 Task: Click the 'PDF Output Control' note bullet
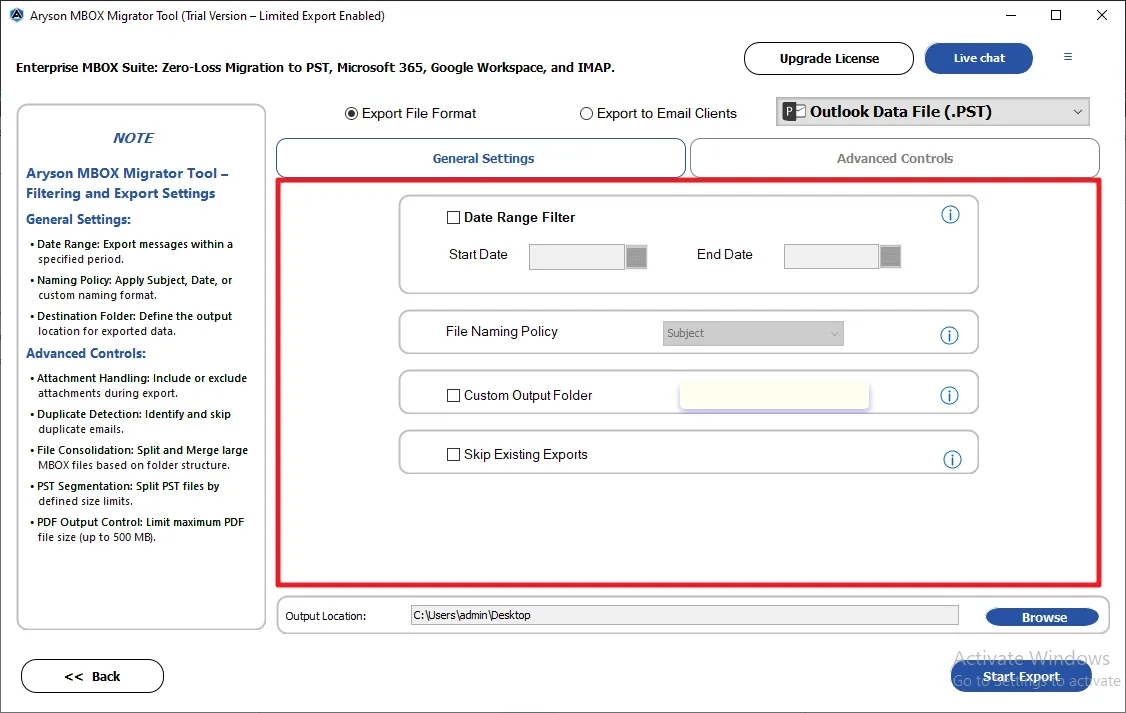click(137, 529)
